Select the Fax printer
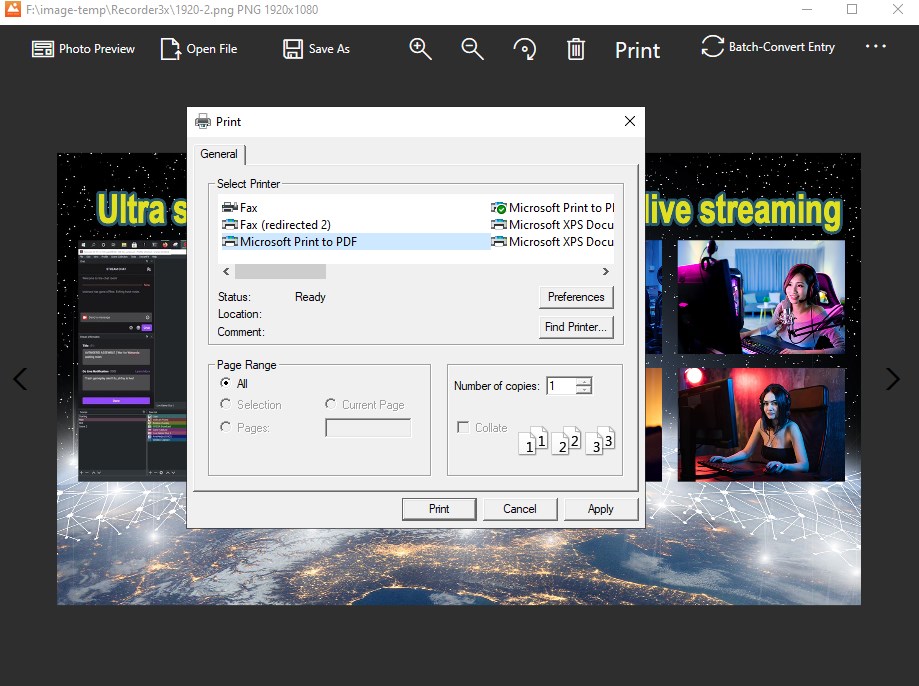Screen dimensions: 919x686 pos(240,208)
